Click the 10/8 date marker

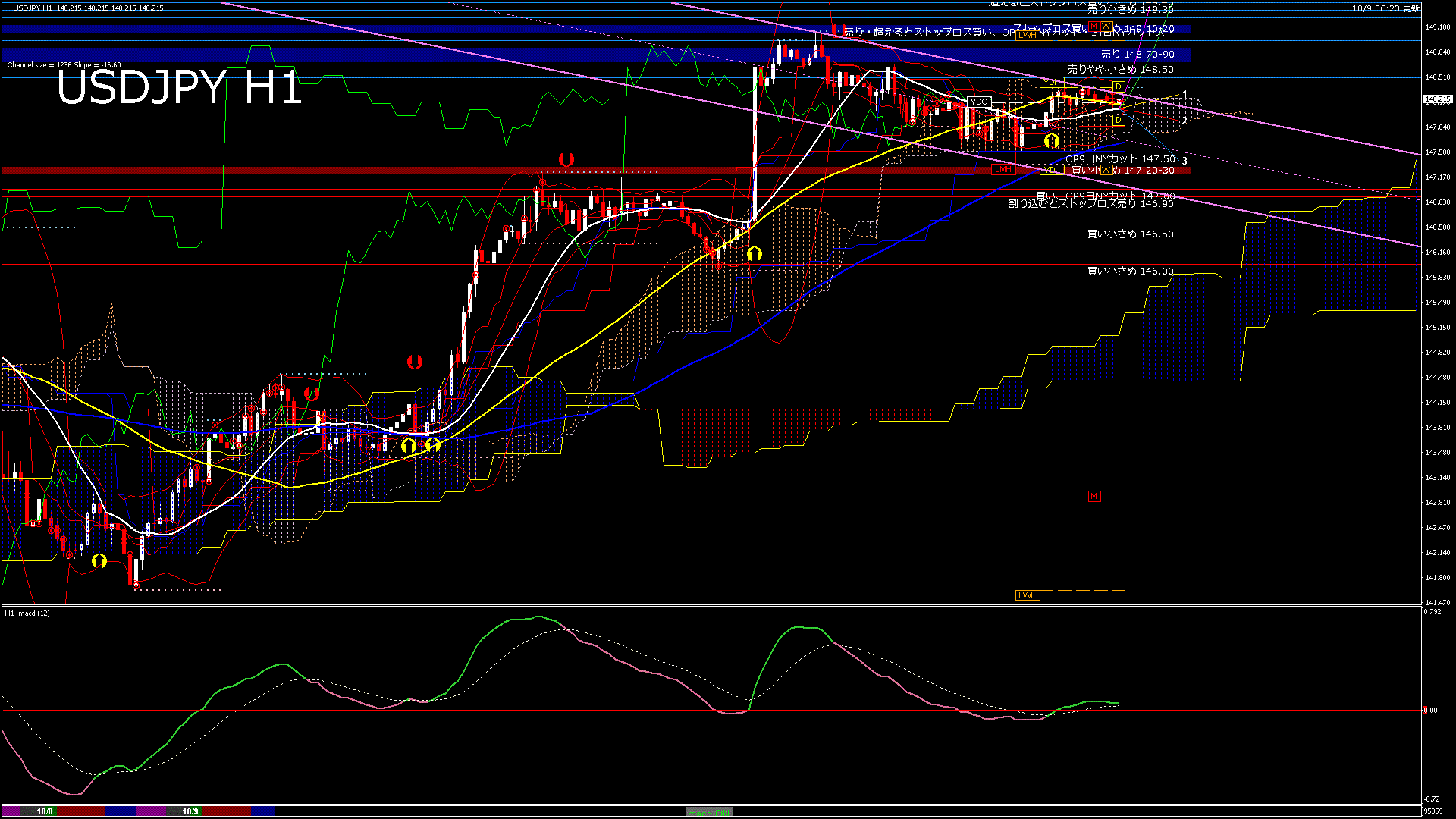[45, 811]
